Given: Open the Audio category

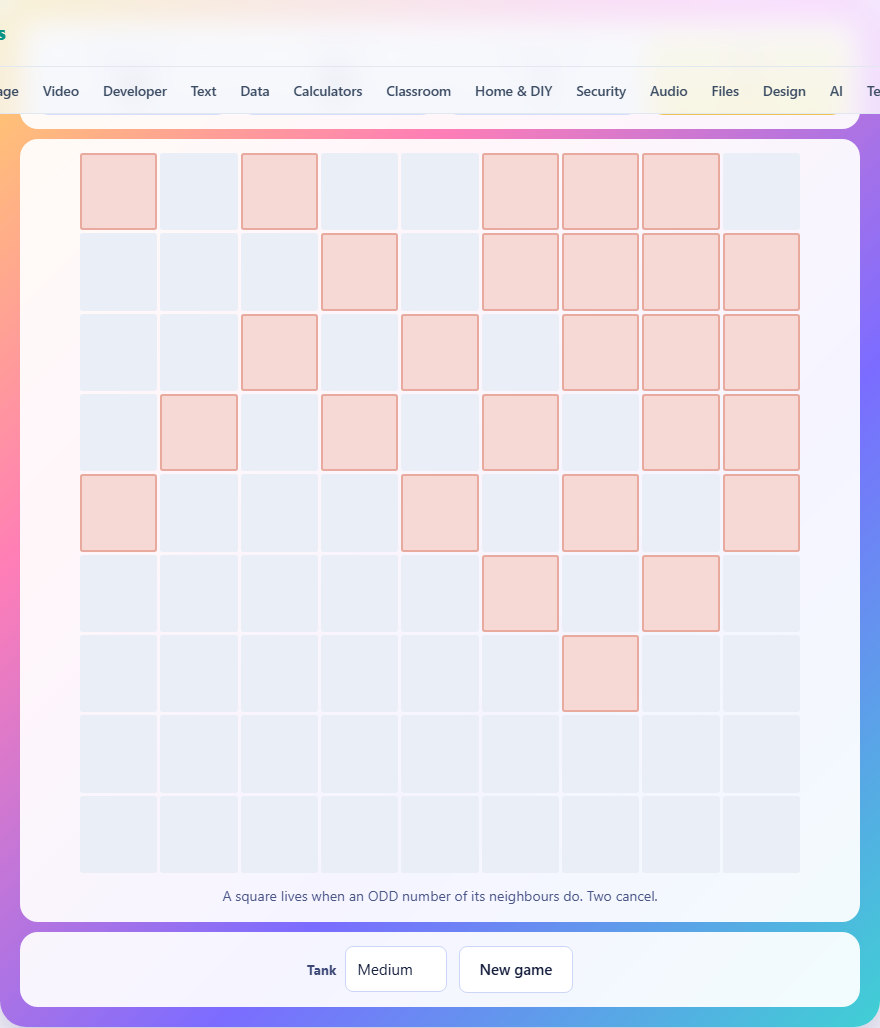Looking at the screenshot, I should [x=668, y=91].
